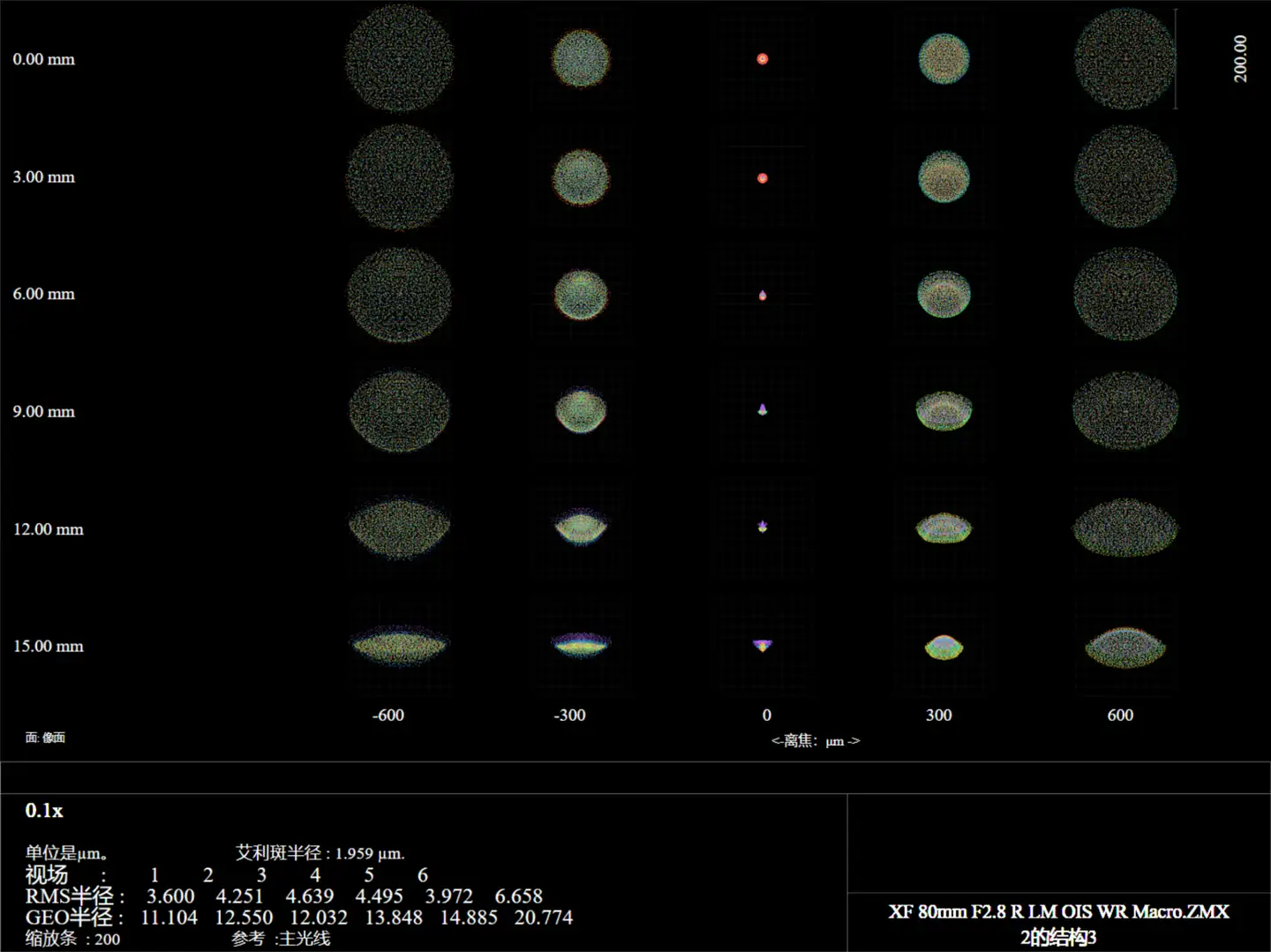Click RMS radius value 6.658
The width and height of the screenshot is (1271, 952).
click(519, 896)
